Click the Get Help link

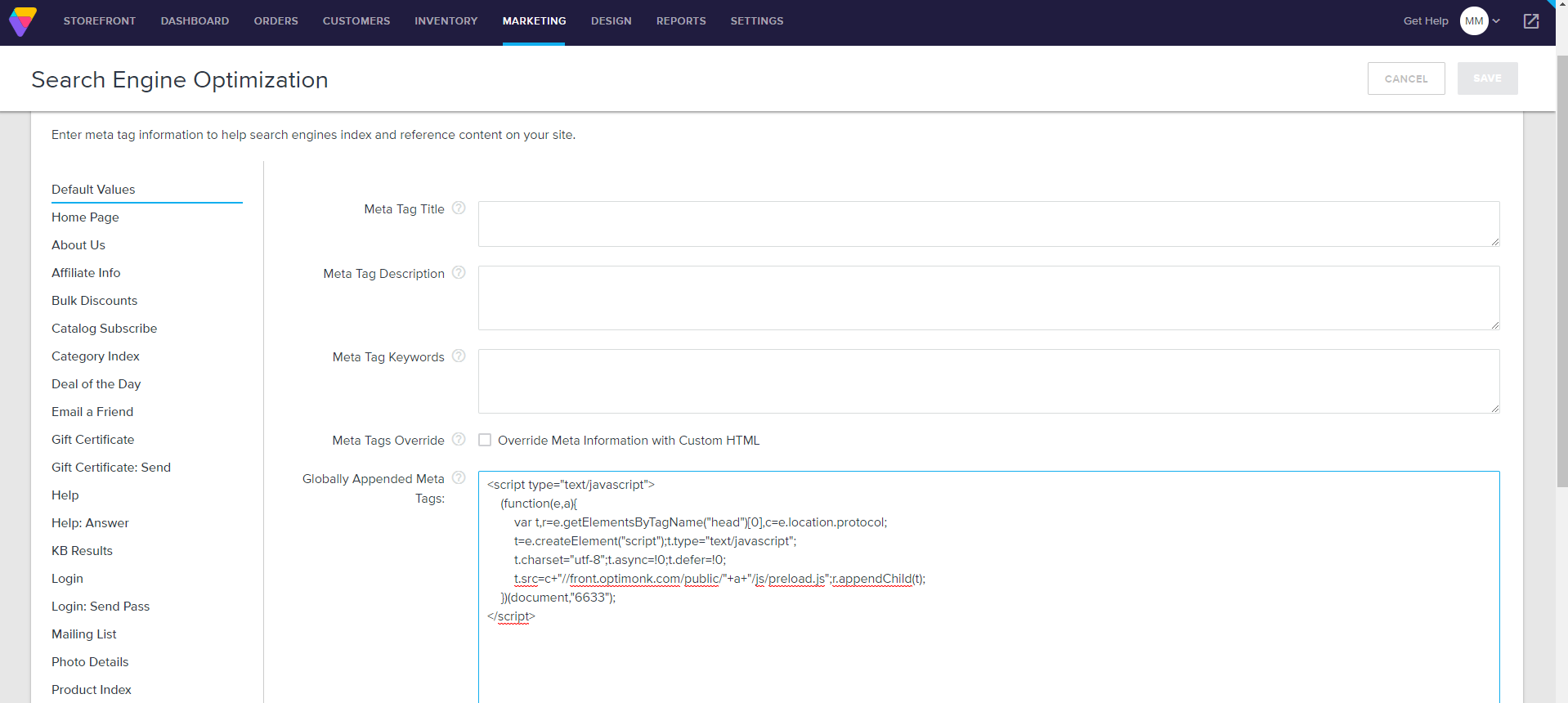click(1426, 21)
